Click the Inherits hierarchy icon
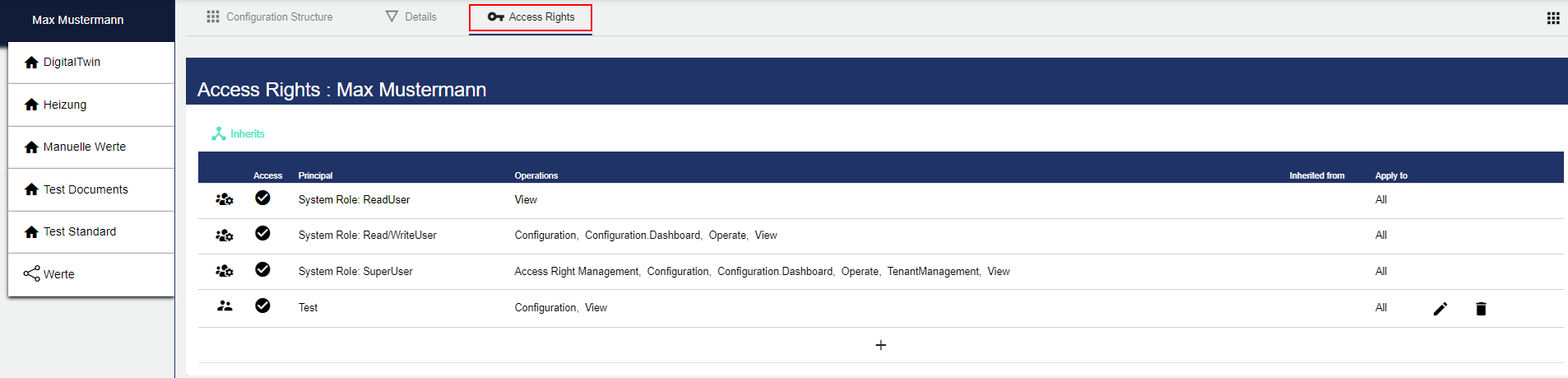This screenshot has width=1568, height=378. (x=219, y=133)
